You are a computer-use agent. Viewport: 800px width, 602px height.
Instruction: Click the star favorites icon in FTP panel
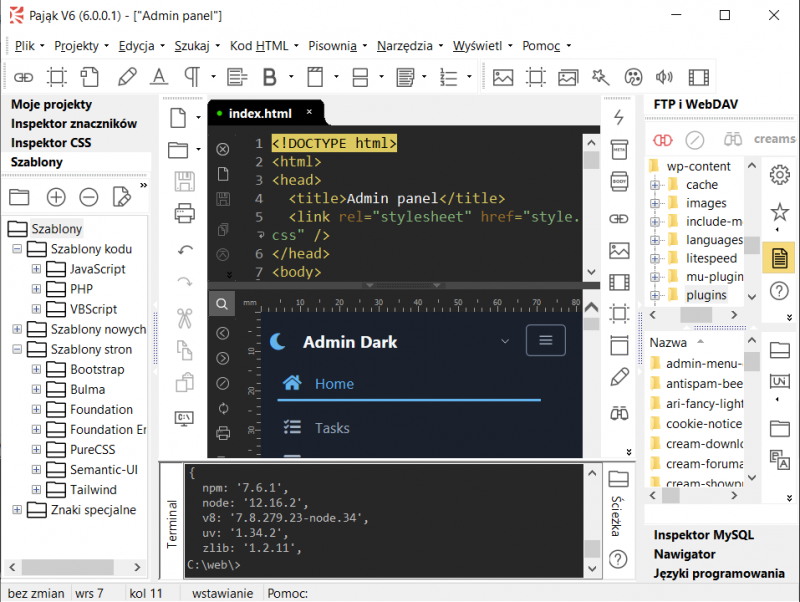[779, 212]
